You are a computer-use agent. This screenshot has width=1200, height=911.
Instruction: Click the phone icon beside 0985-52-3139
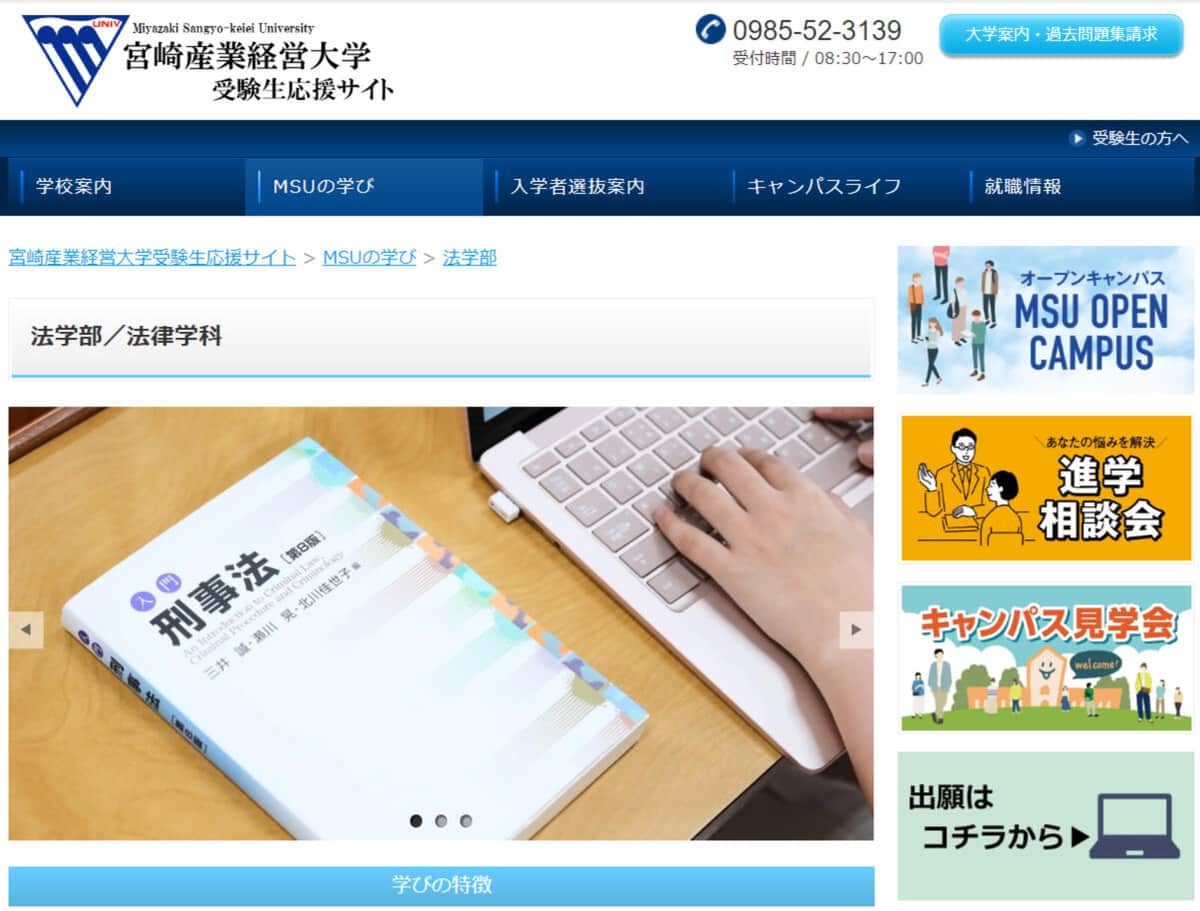click(x=710, y=30)
